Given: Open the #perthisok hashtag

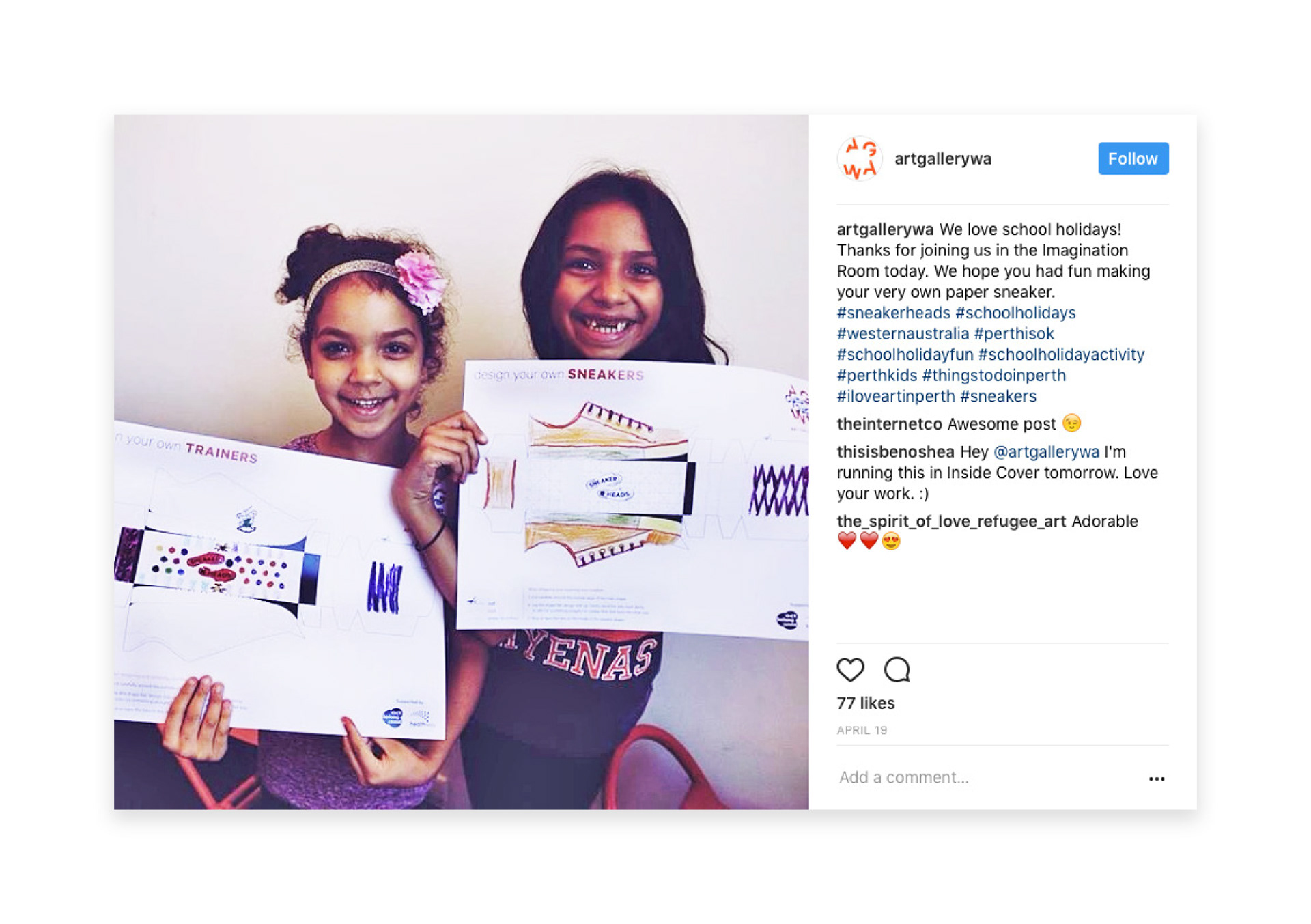Looking at the screenshot, I should pos(1013,334).
